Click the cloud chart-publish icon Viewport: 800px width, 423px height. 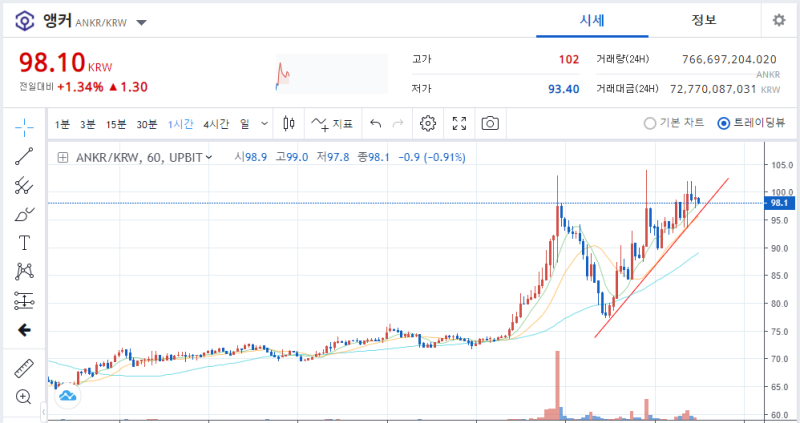pos(67,395)
